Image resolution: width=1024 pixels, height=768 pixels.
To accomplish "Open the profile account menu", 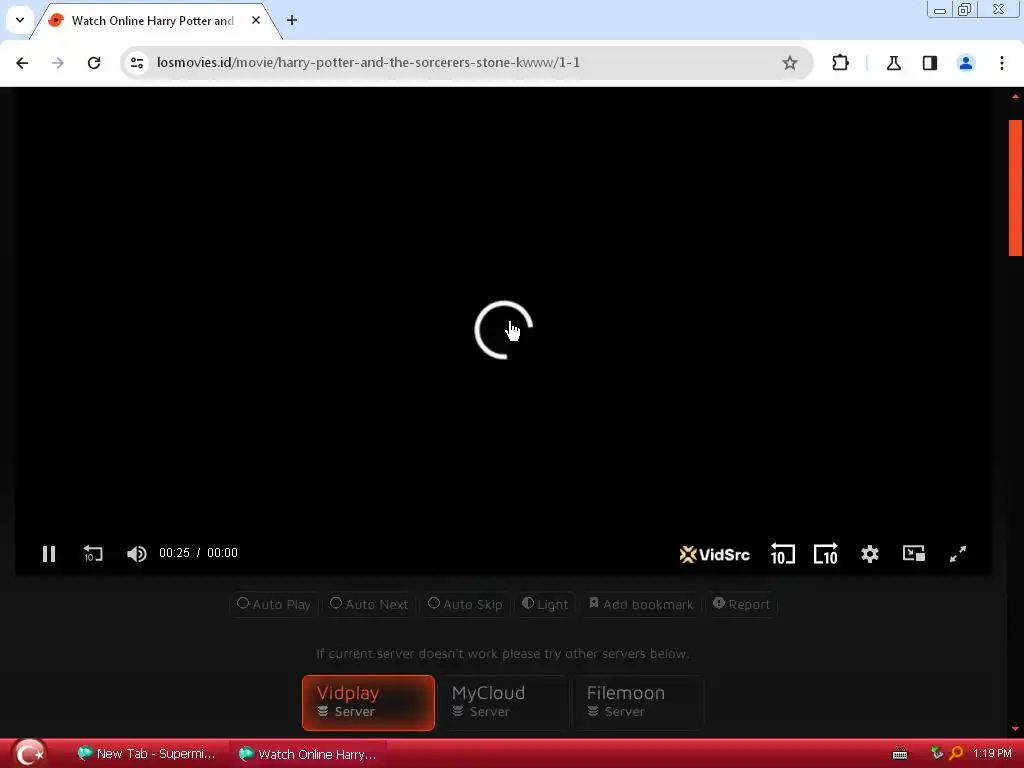I will click(x=965, y=63).
